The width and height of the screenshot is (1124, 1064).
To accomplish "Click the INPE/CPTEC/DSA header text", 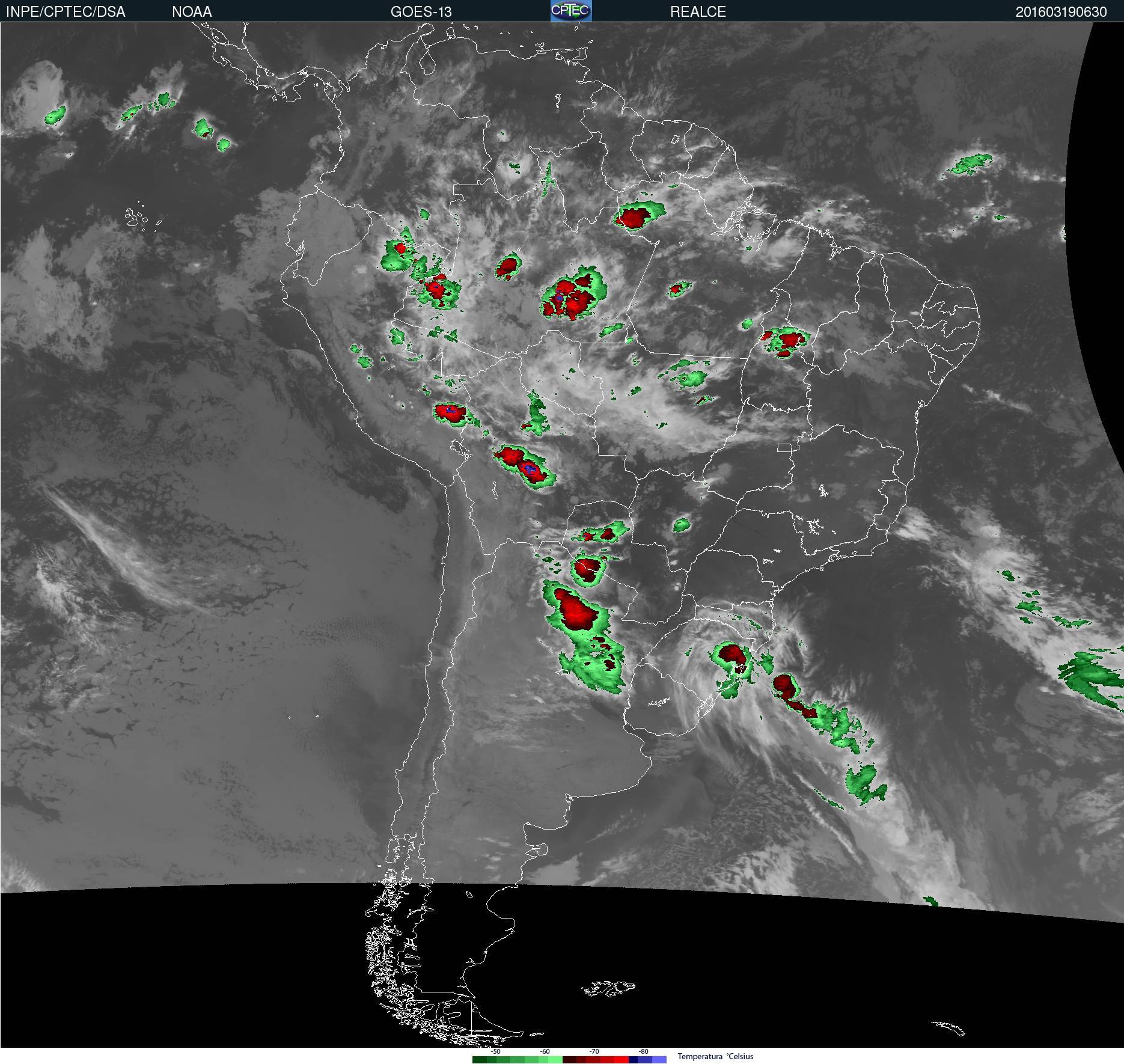I will [66, 11].
